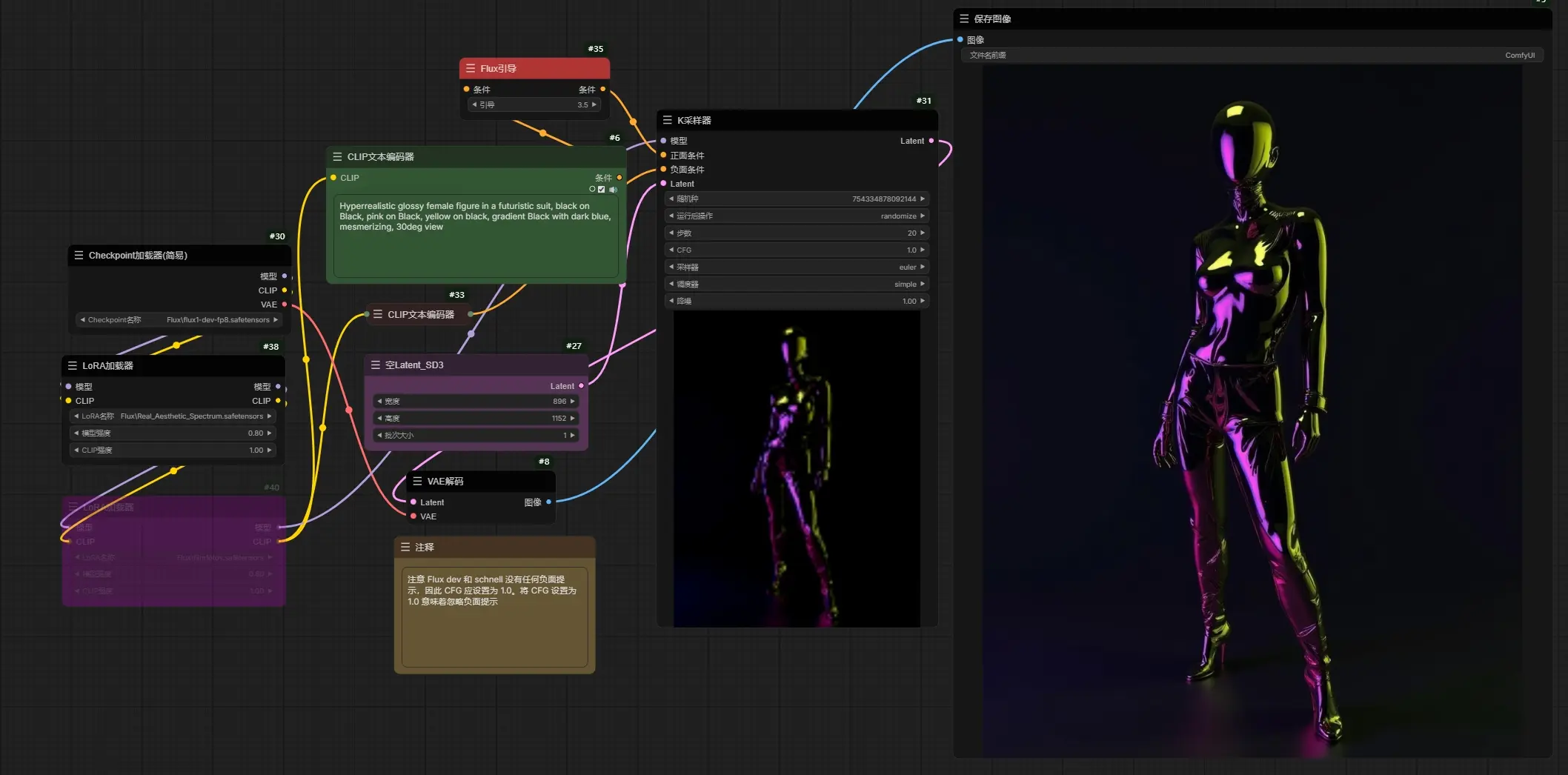Open the 调度器 simple scheduler dropdown
This screenshot has height=775, width=1568.
point(797,284)
